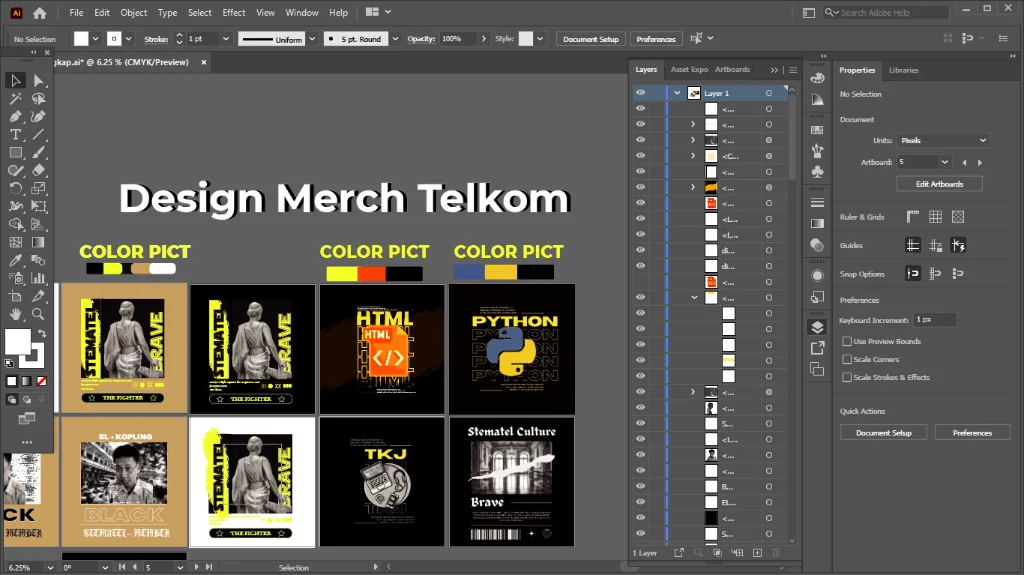Enable Scale Strokes & Effects checkbox
The image size is (1024, 575).
[x=847, y=377]
